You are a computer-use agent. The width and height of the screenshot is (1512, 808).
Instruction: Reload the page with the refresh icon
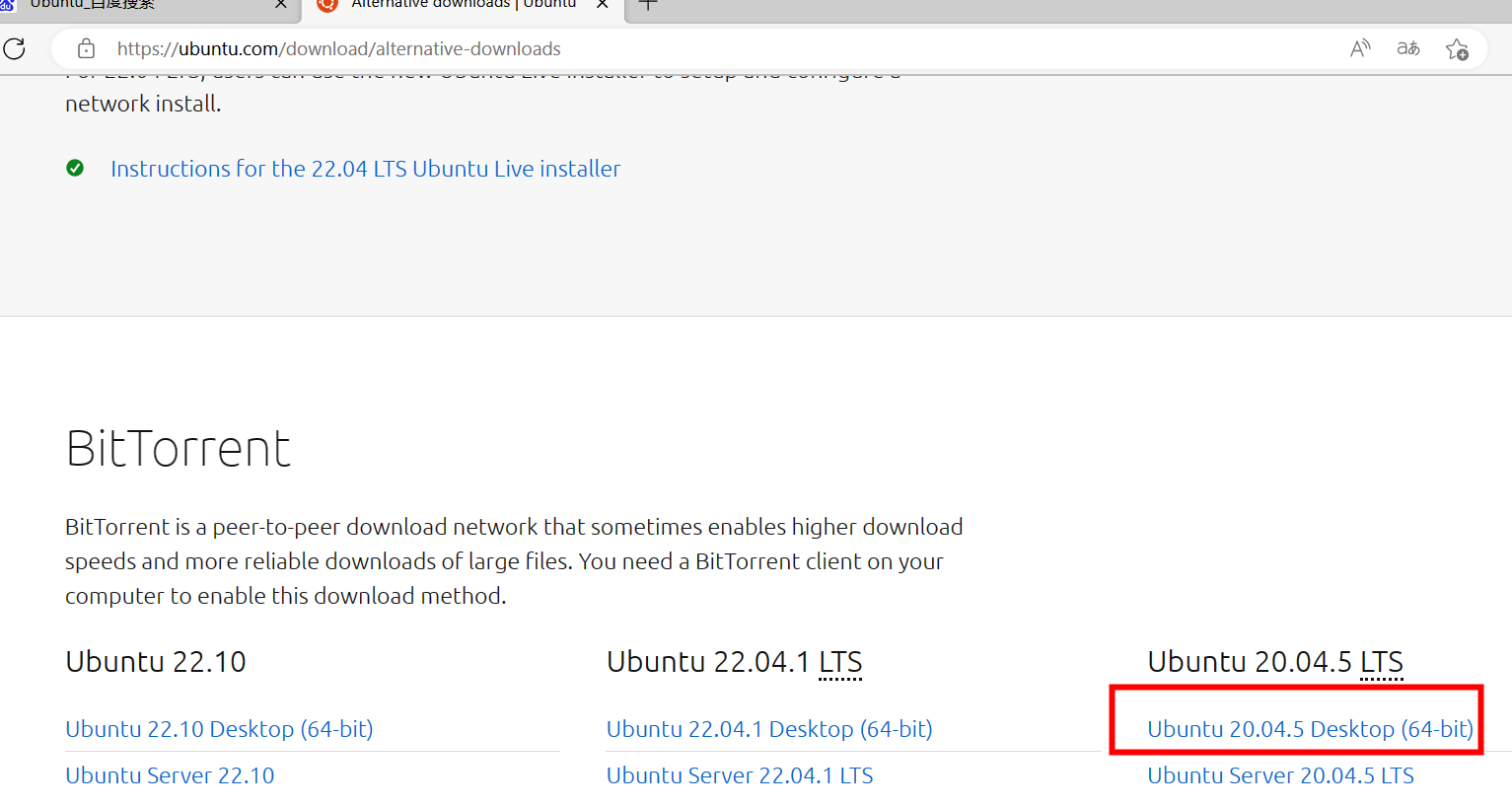[x=14, y=48]
